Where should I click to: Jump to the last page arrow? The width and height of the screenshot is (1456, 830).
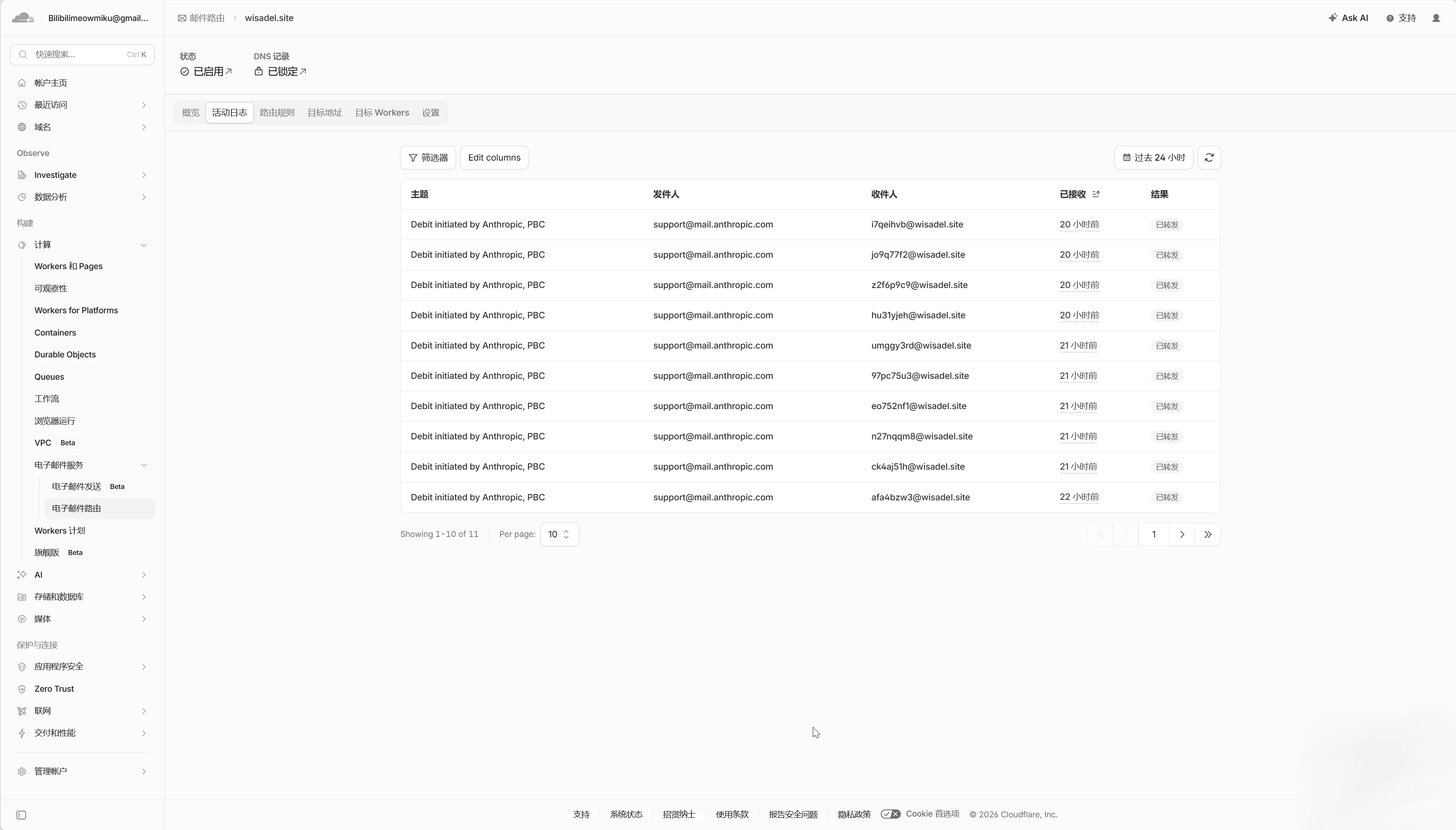coord(1207,535)
